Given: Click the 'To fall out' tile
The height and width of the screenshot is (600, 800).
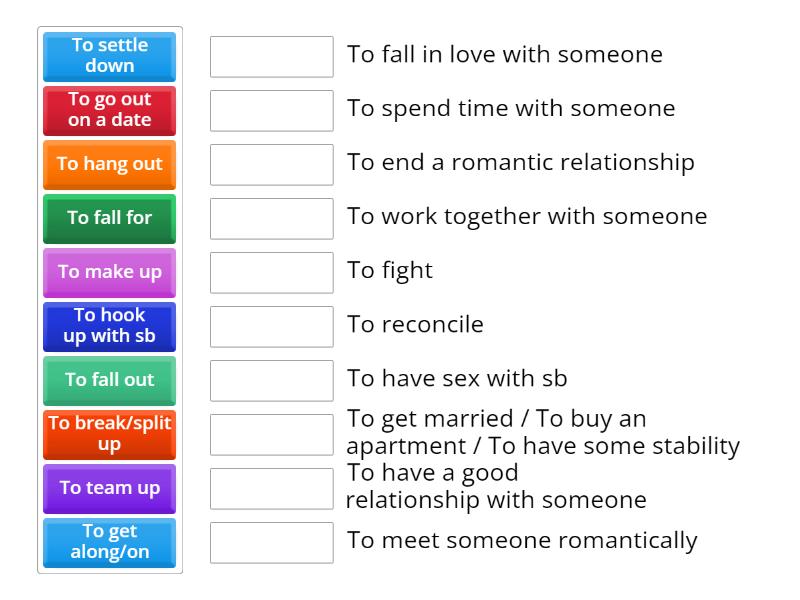Looking at the screenshot, I should click(109, 379).
